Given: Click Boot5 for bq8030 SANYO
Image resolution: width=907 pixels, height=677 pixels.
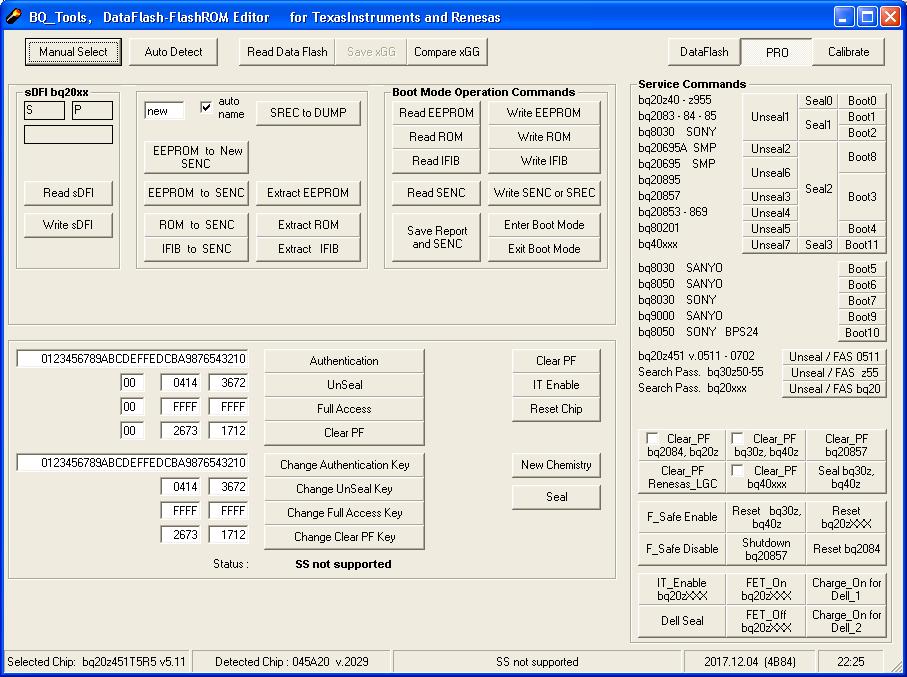Looking at the screenshot, I should (862, 268).
